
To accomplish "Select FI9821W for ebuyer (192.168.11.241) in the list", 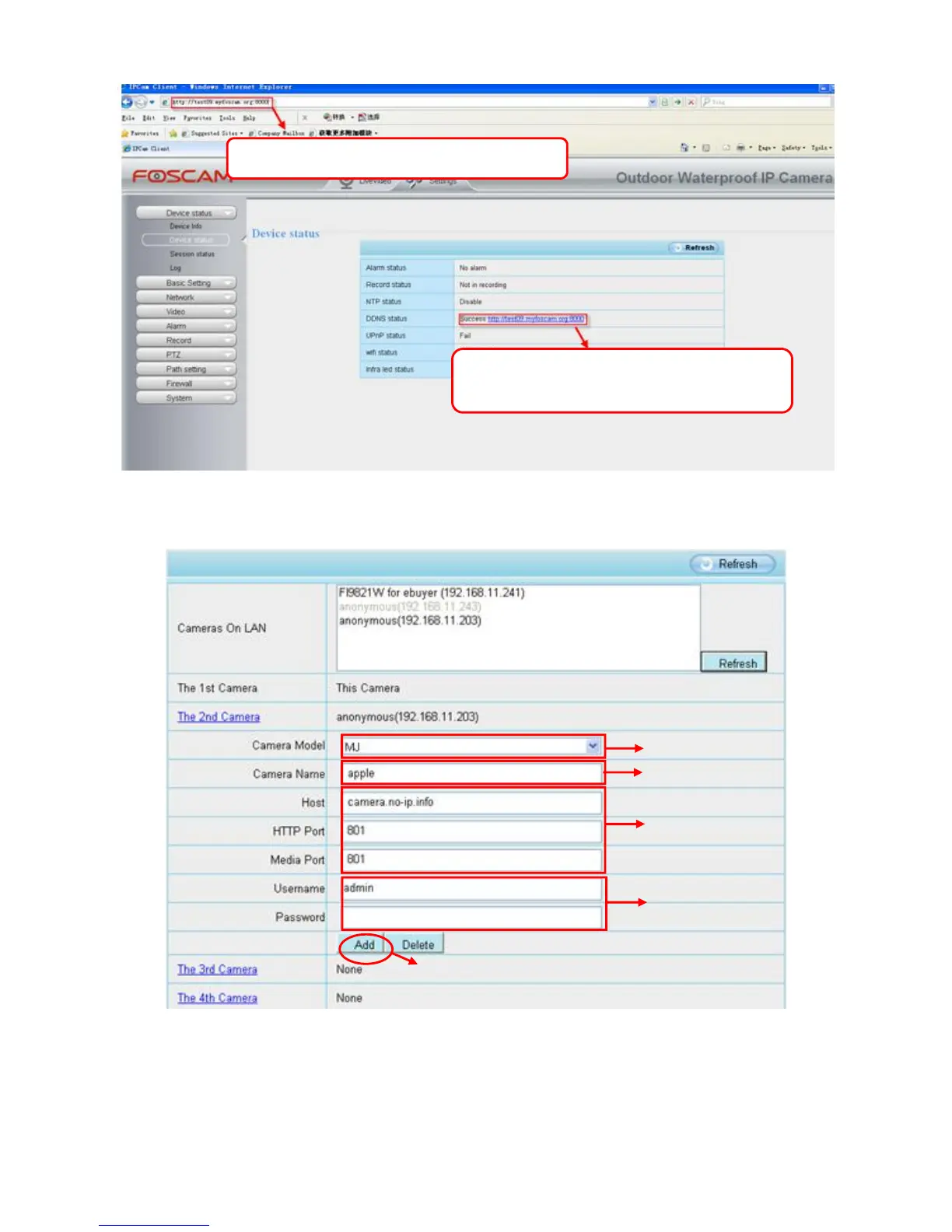I will 432,593.
